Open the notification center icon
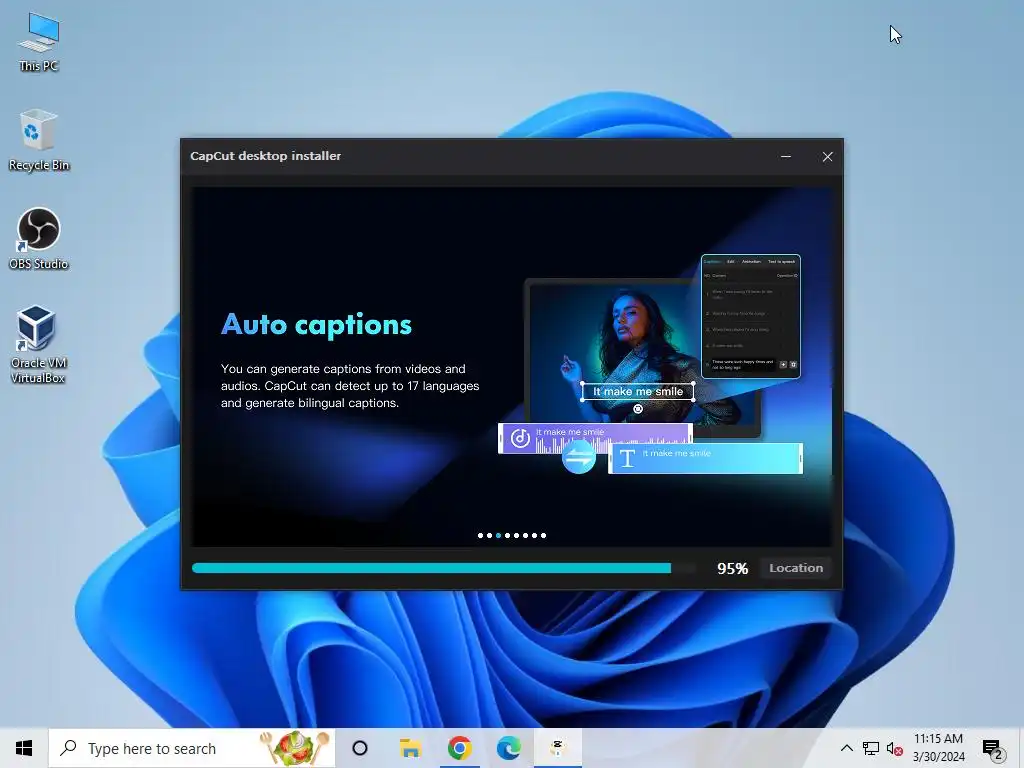This screenshot has height=768, width=1024. click(x=993, y=749)
